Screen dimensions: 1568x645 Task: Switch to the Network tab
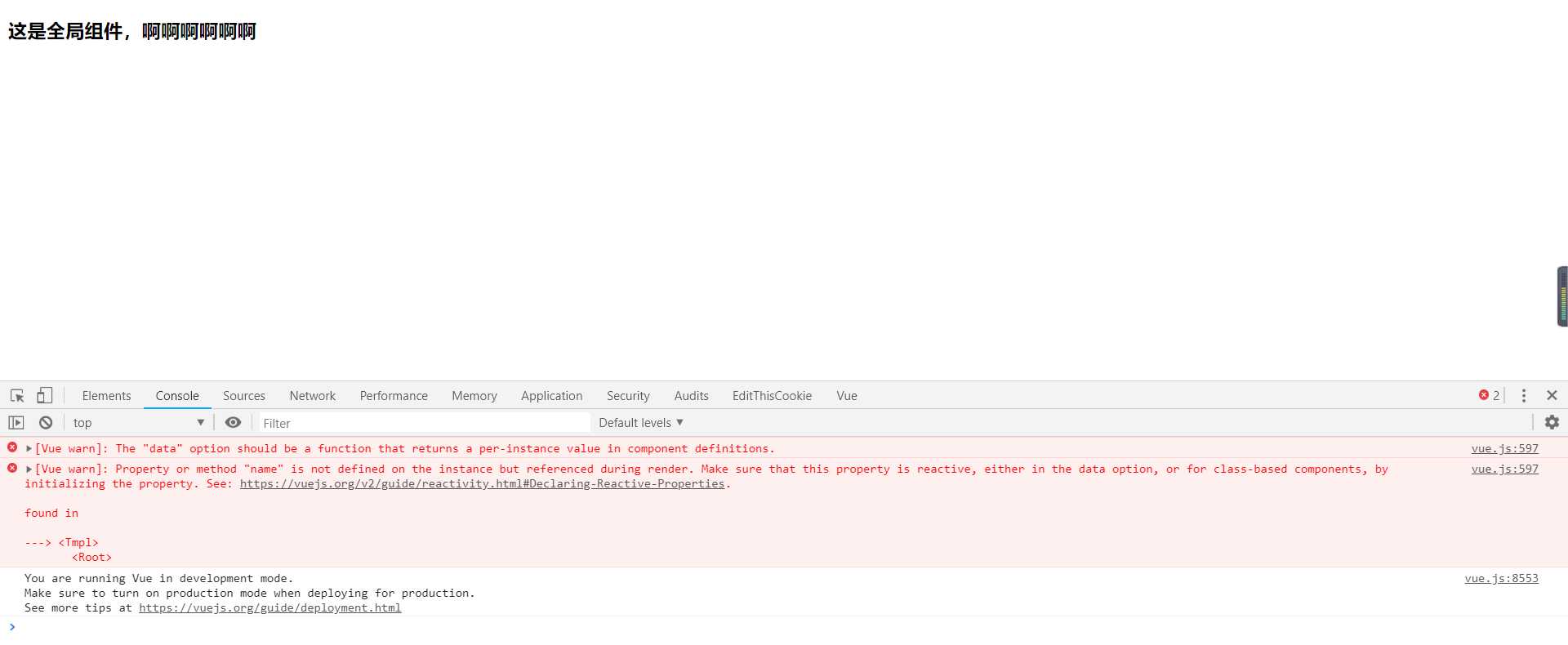click(x=312, y=396)
